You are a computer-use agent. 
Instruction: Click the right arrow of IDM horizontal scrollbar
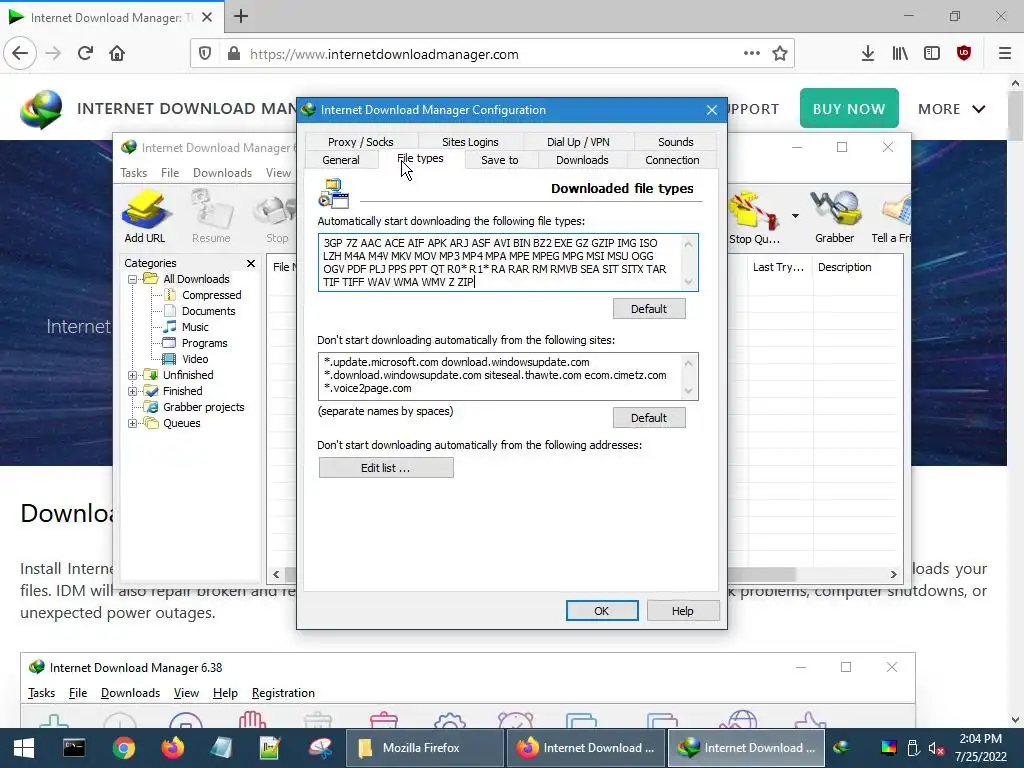tap(893, 575)
